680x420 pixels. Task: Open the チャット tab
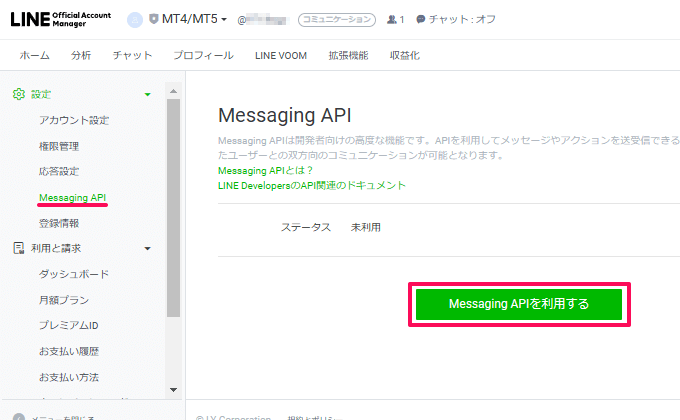point(132,56)
